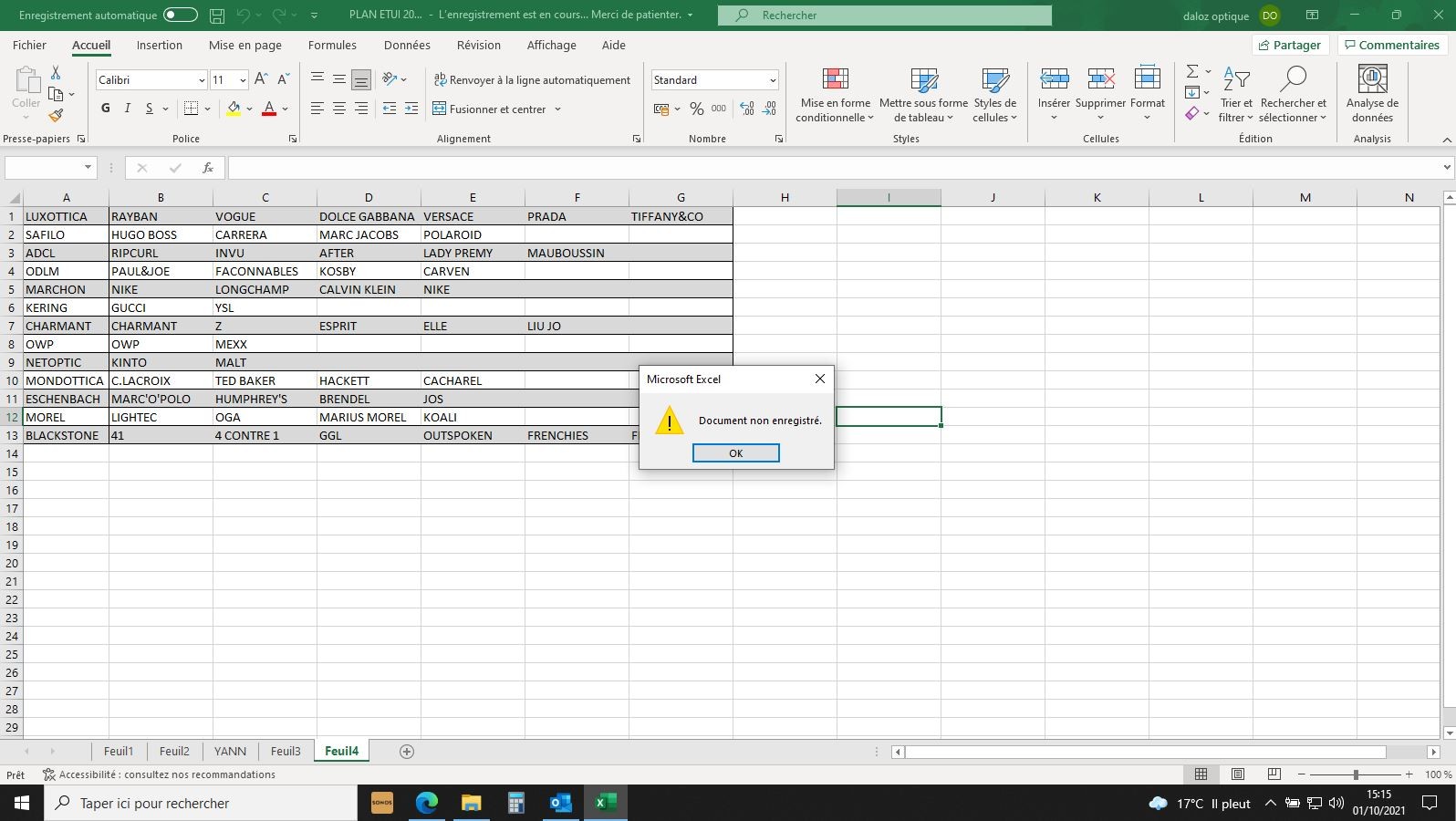Viewport: 1456px width, 821px height.
Task: Click the Cut scissors icon
Action: click(x=56, y=72)
